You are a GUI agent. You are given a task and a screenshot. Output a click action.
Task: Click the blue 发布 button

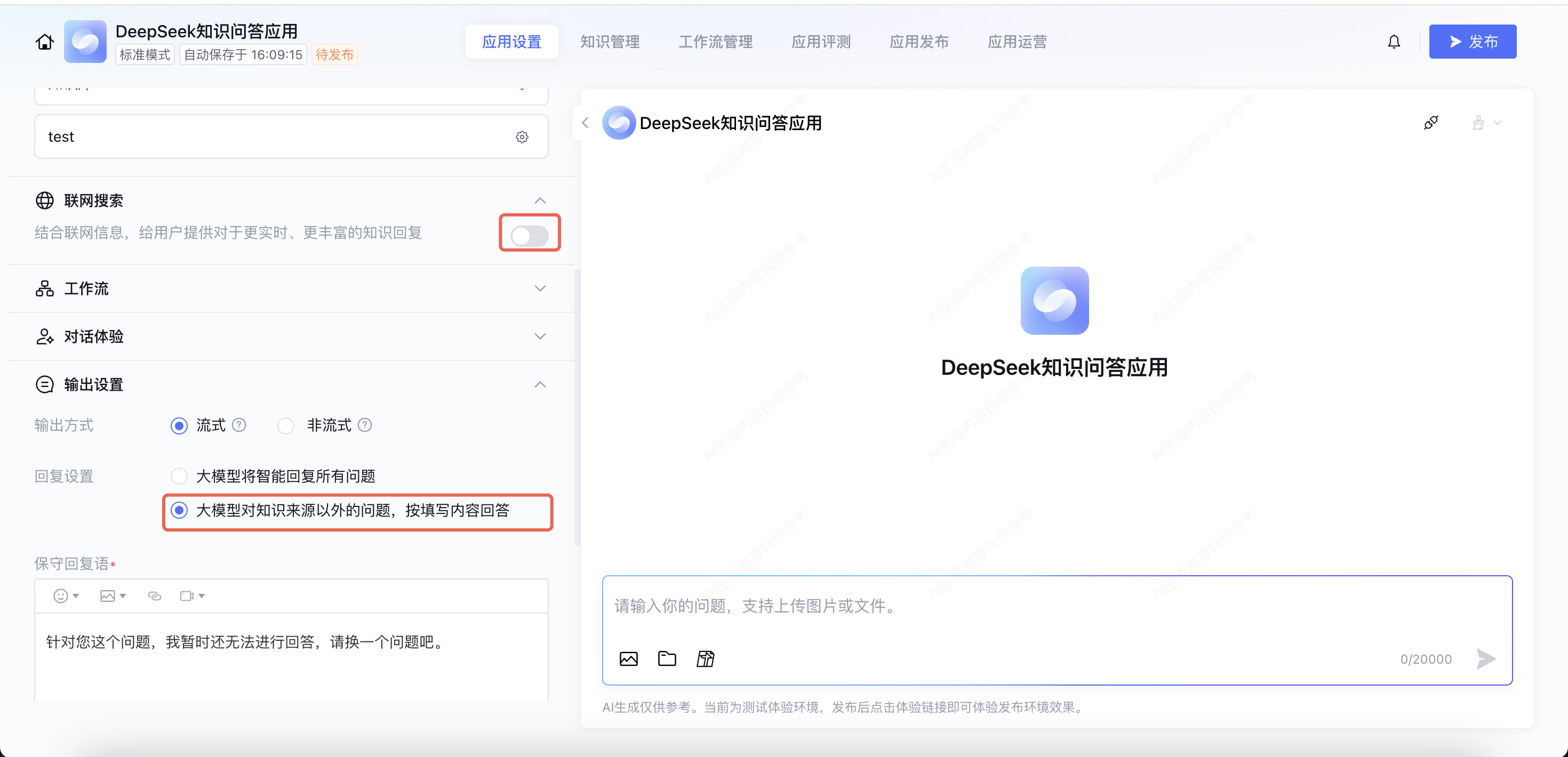point(1472,42)
